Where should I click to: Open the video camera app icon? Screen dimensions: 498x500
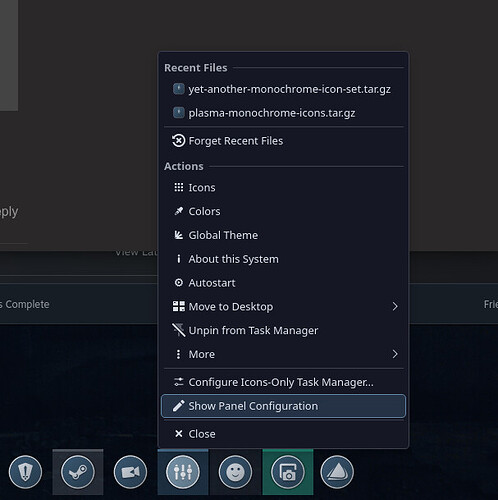pyautogui.click(x=130, y=472)
